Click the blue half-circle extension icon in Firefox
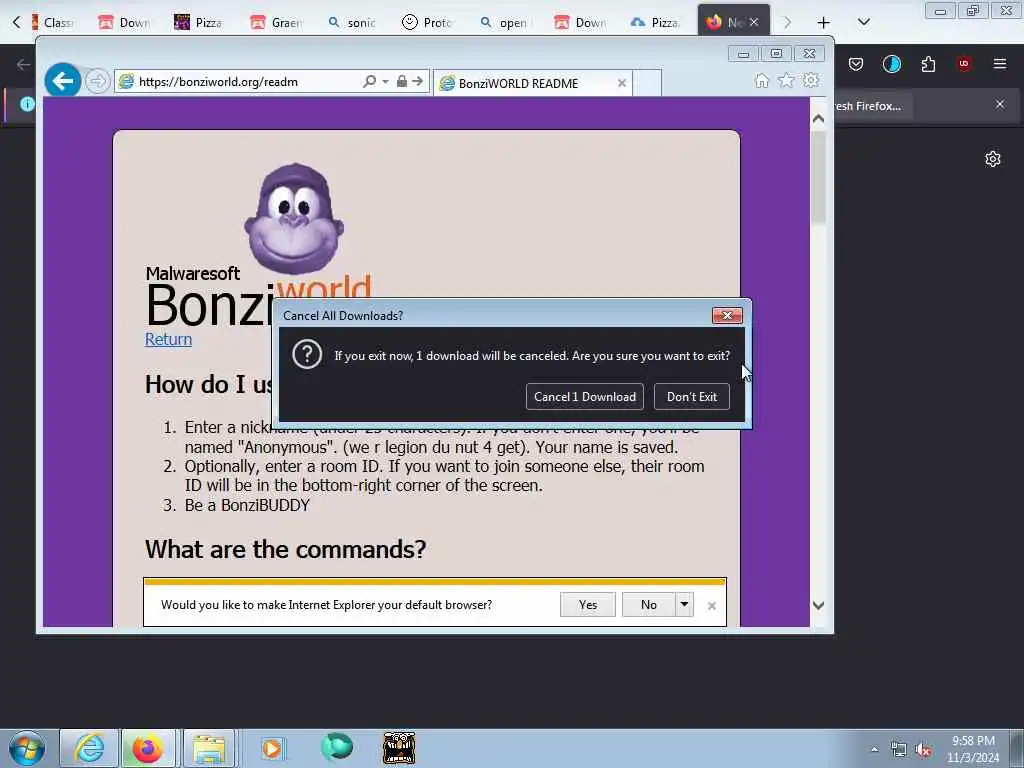The height and width of the screenshot is (768, 1024). click(x=891, y=64)
